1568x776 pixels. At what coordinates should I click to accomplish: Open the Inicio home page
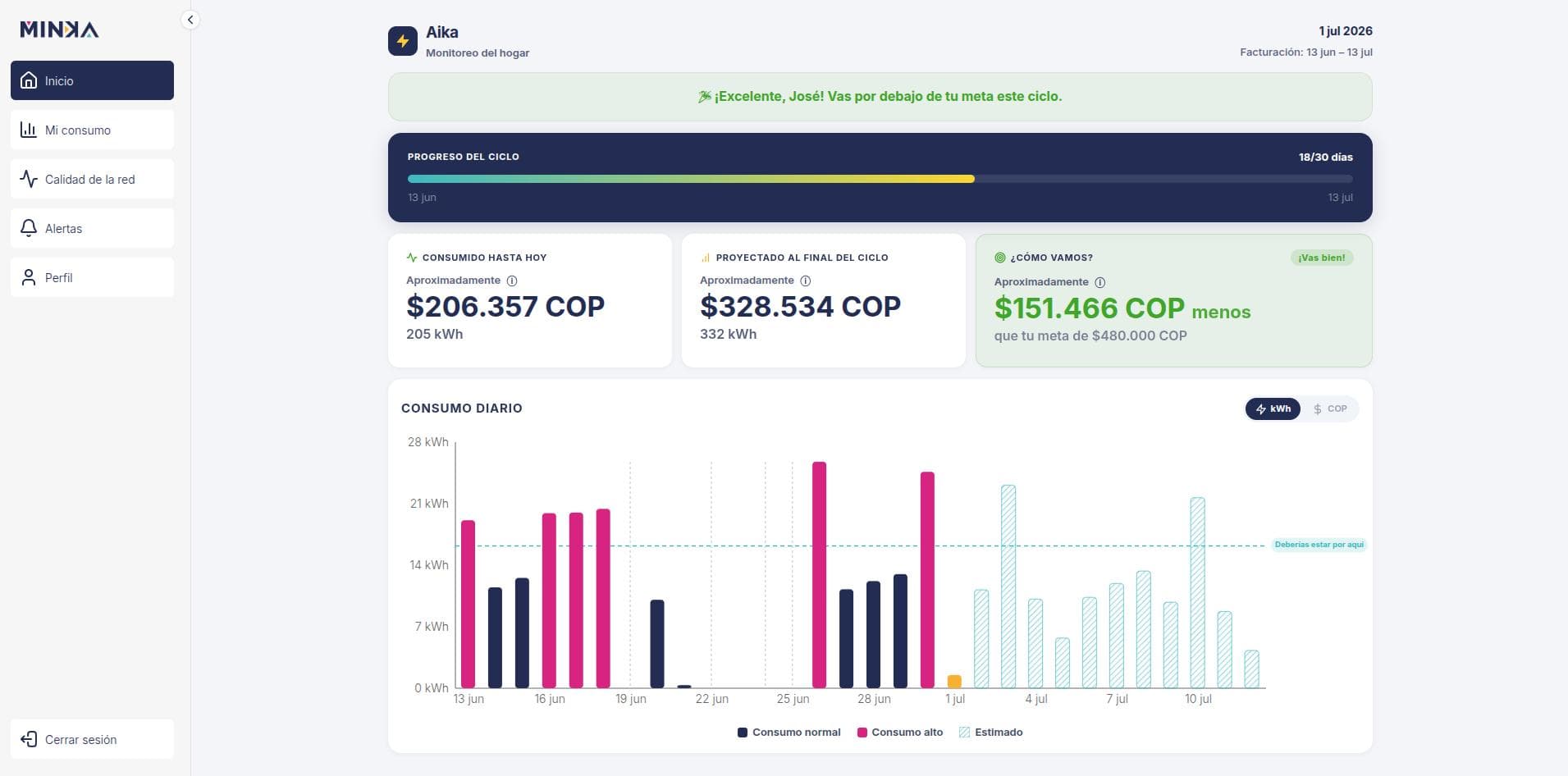tap(92, 80)
